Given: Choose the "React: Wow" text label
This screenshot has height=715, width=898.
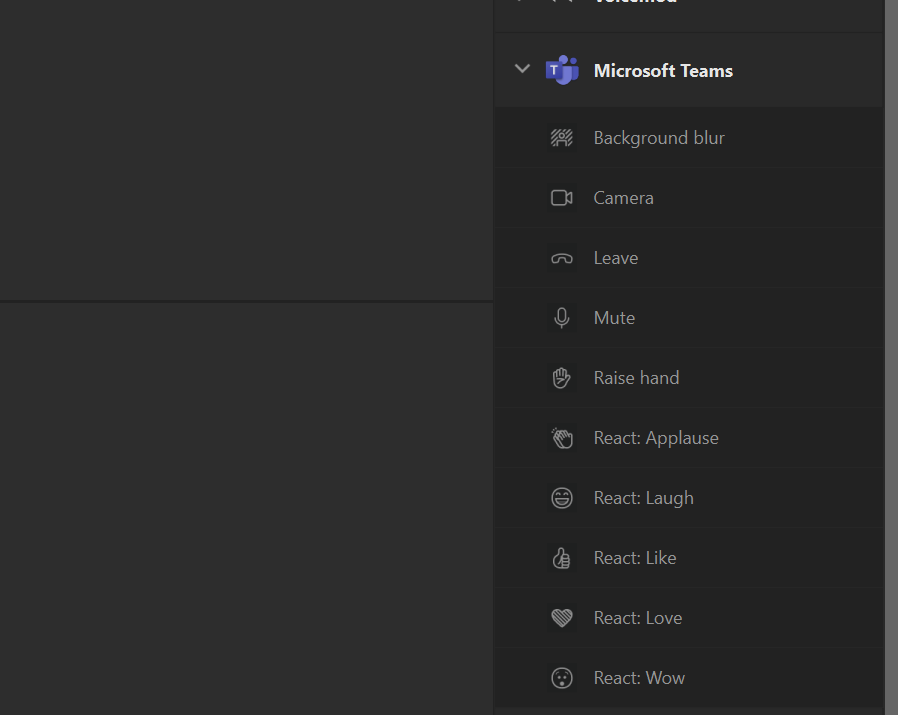Looking at the screenshot, I should pos(639,678).
